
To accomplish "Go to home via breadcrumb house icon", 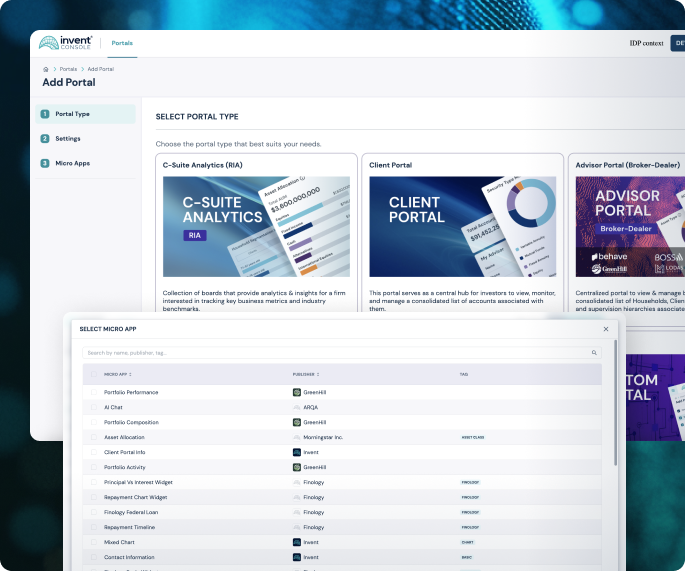I will [x=45, y=69].
